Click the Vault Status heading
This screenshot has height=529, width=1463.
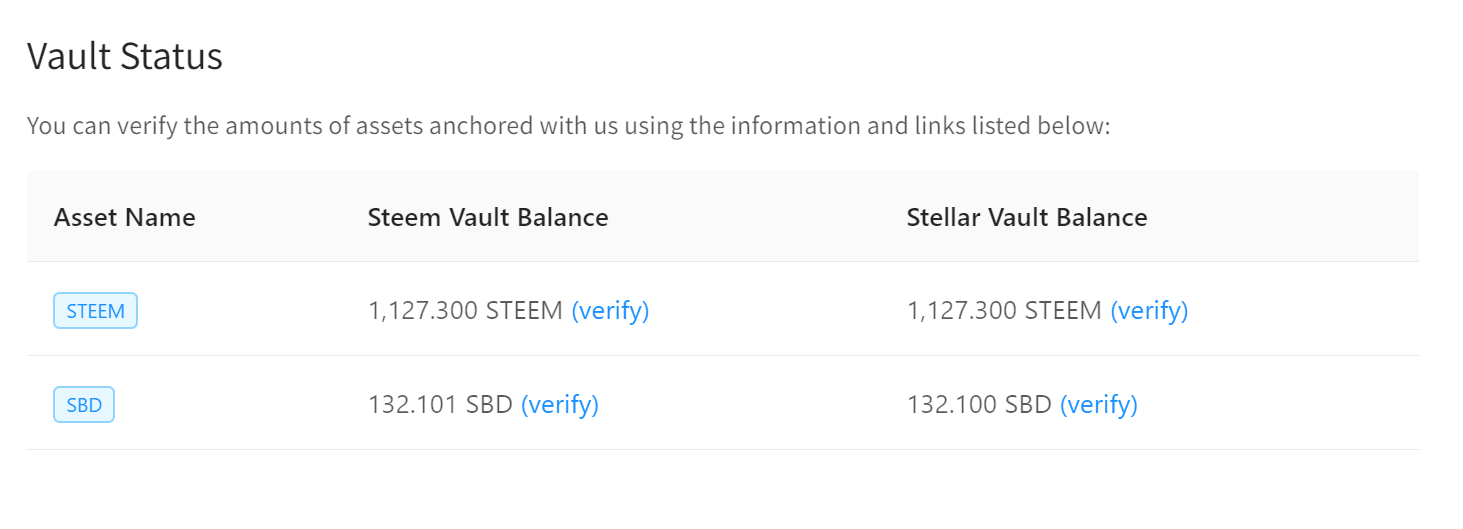(124, 56)
